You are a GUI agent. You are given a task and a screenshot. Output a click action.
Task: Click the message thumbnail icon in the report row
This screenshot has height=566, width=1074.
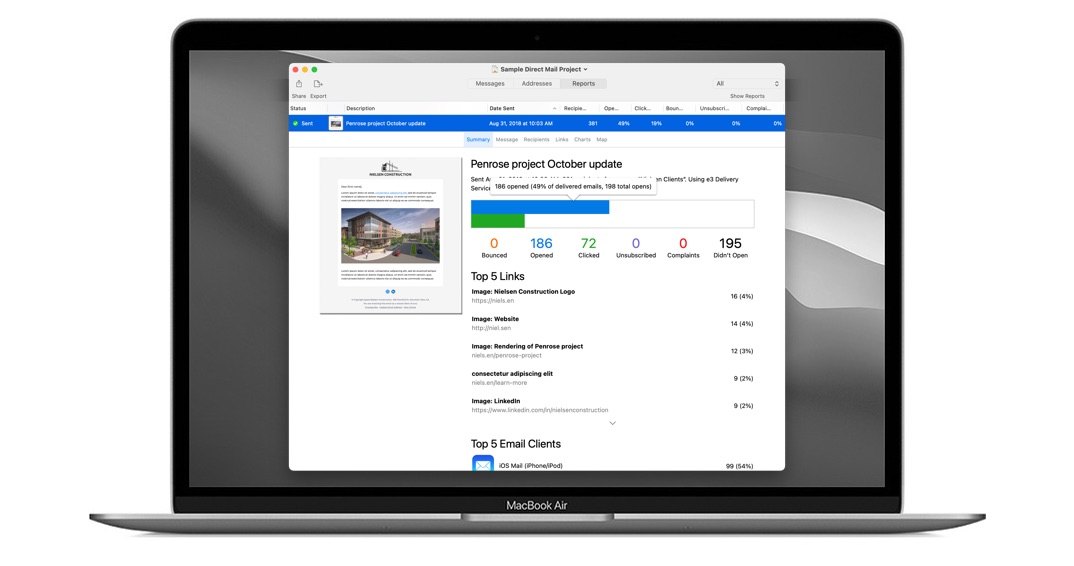point(336,123)
